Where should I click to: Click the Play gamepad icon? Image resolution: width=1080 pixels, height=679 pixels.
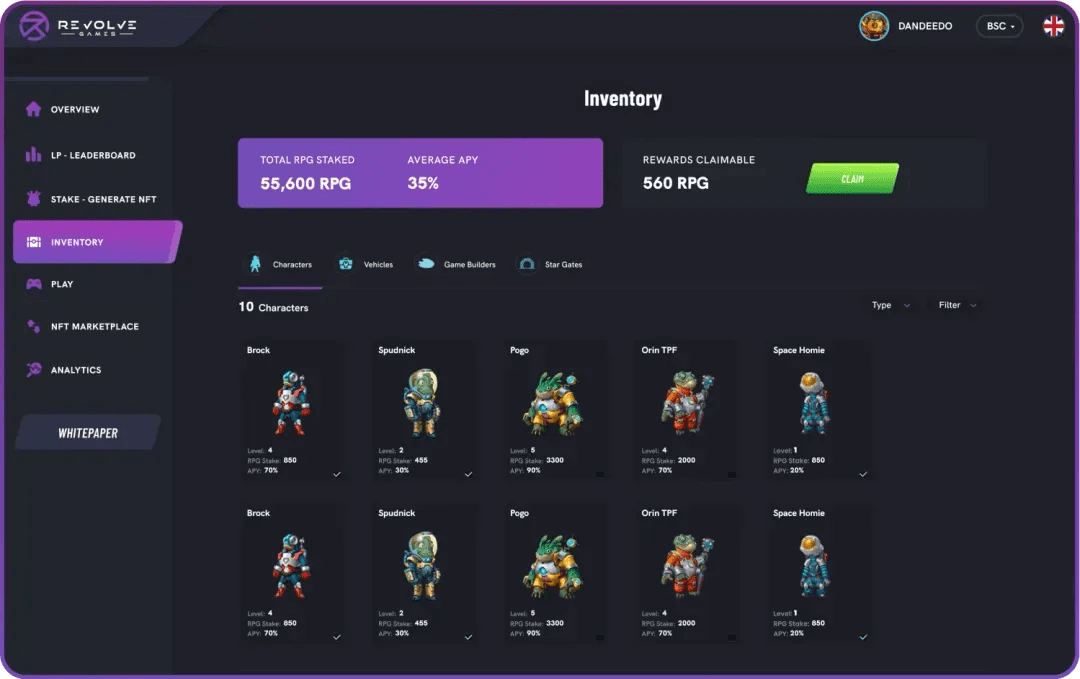coord(33,284)
